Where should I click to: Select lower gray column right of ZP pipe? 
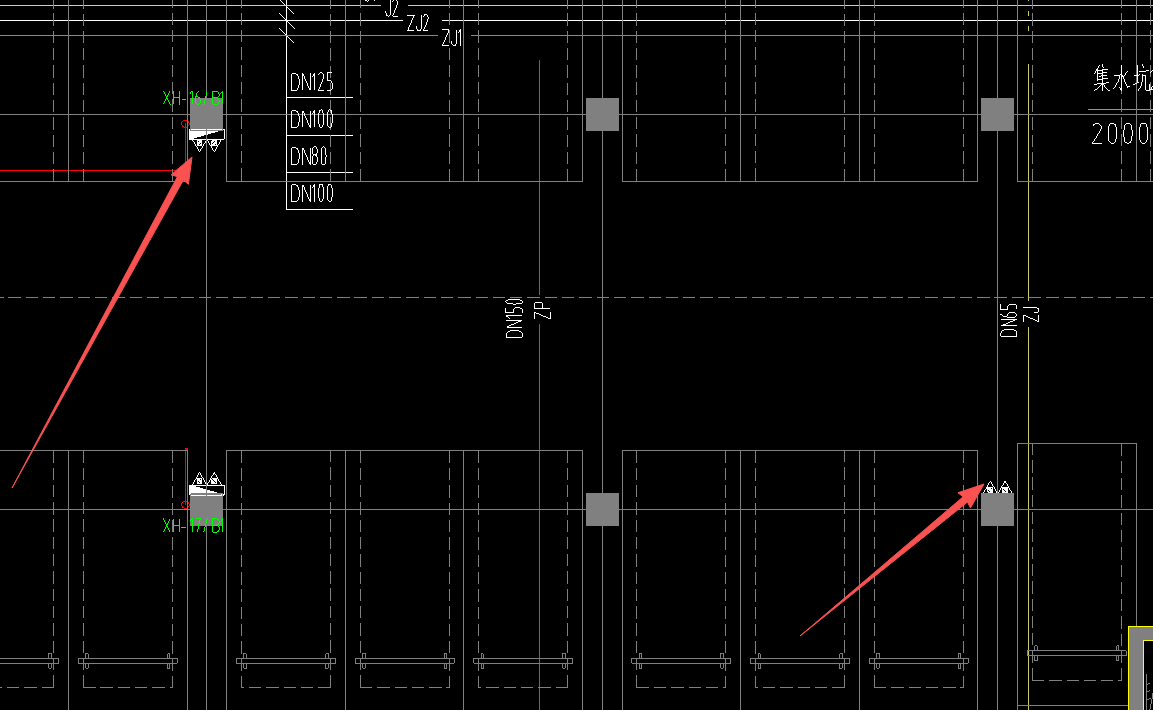tap(602, 509)
